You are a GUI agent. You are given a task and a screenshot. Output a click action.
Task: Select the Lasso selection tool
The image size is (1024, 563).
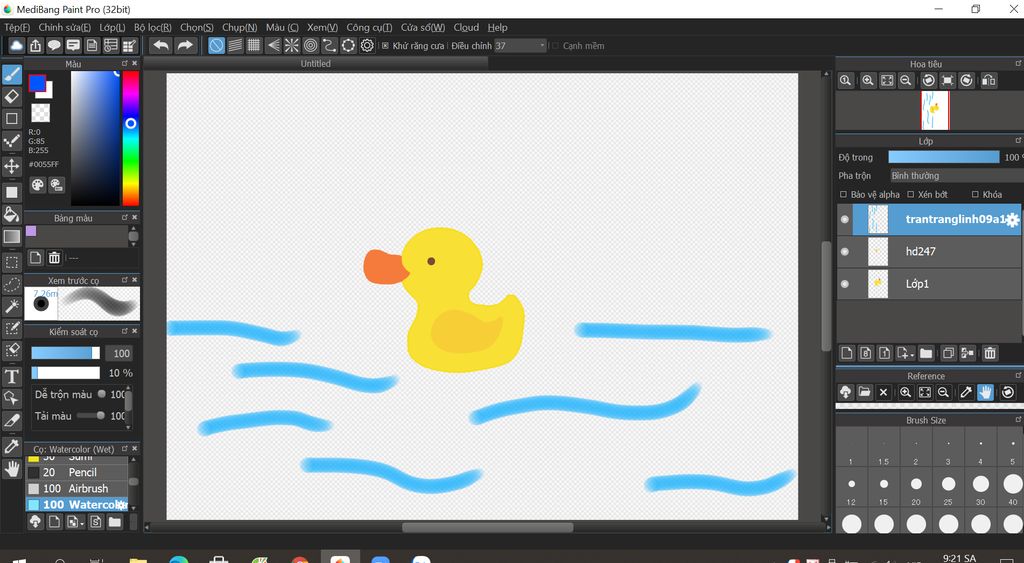[12, 285]
